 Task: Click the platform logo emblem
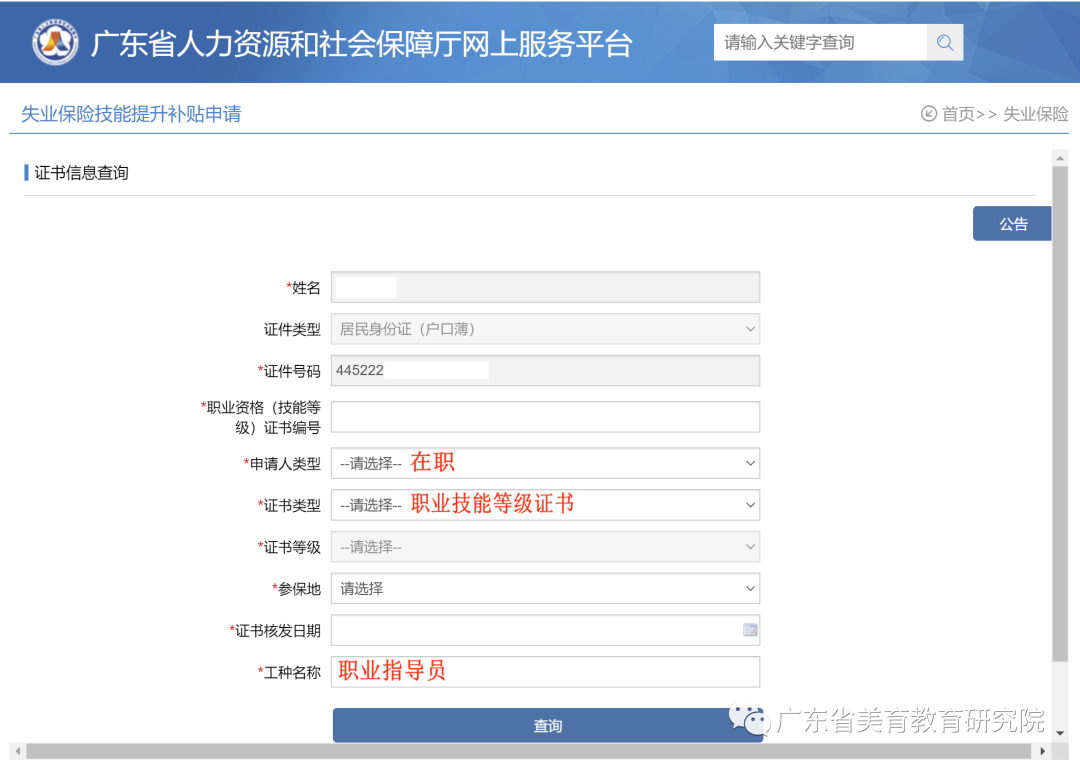[55, 43]
